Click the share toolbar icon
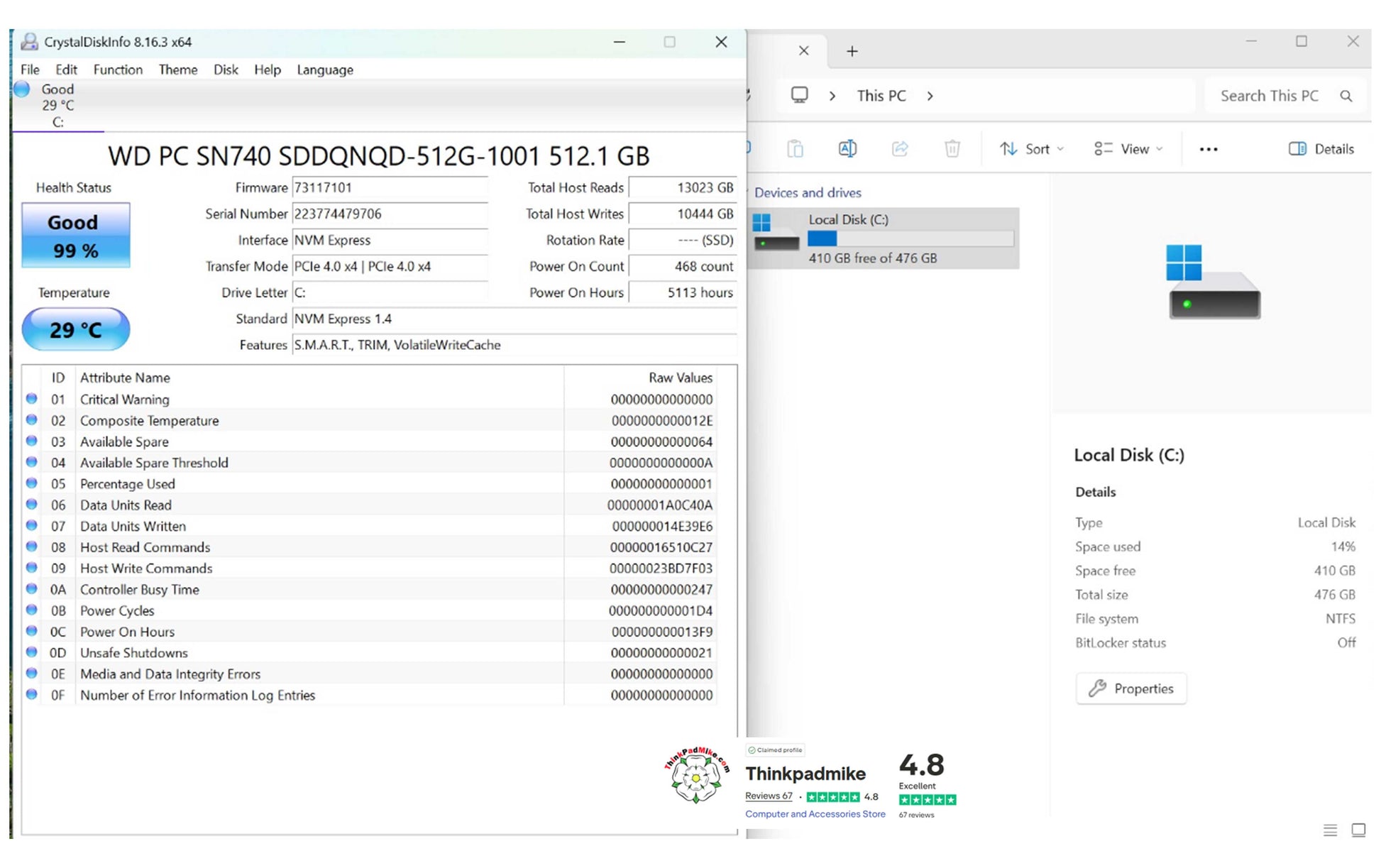This screenshot has height=868, width=1381. pos(900,149)
